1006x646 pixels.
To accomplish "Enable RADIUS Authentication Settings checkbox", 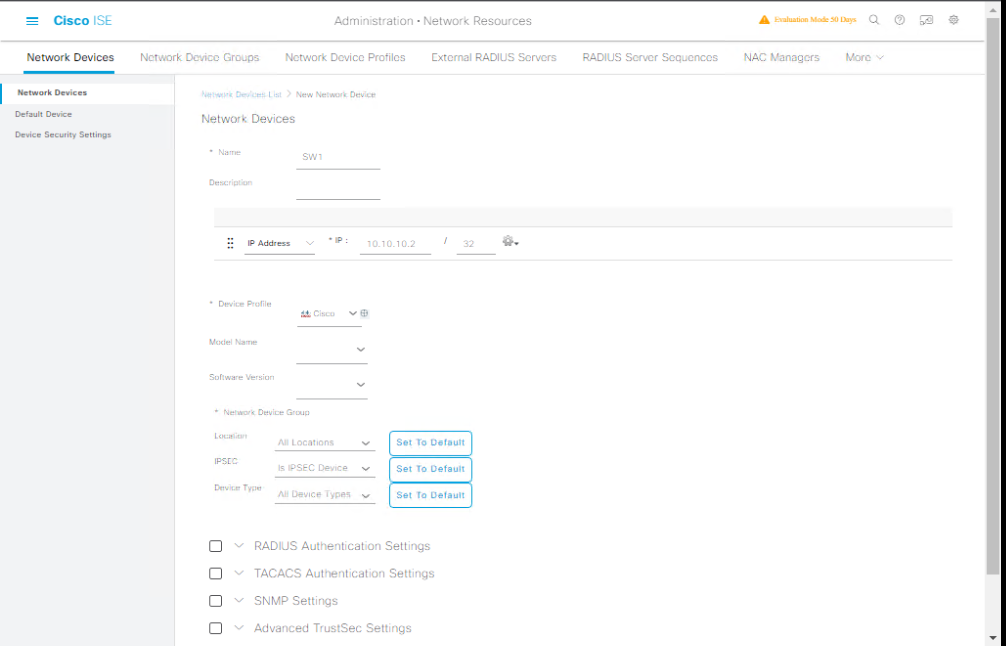I will (x=216, y=546).
